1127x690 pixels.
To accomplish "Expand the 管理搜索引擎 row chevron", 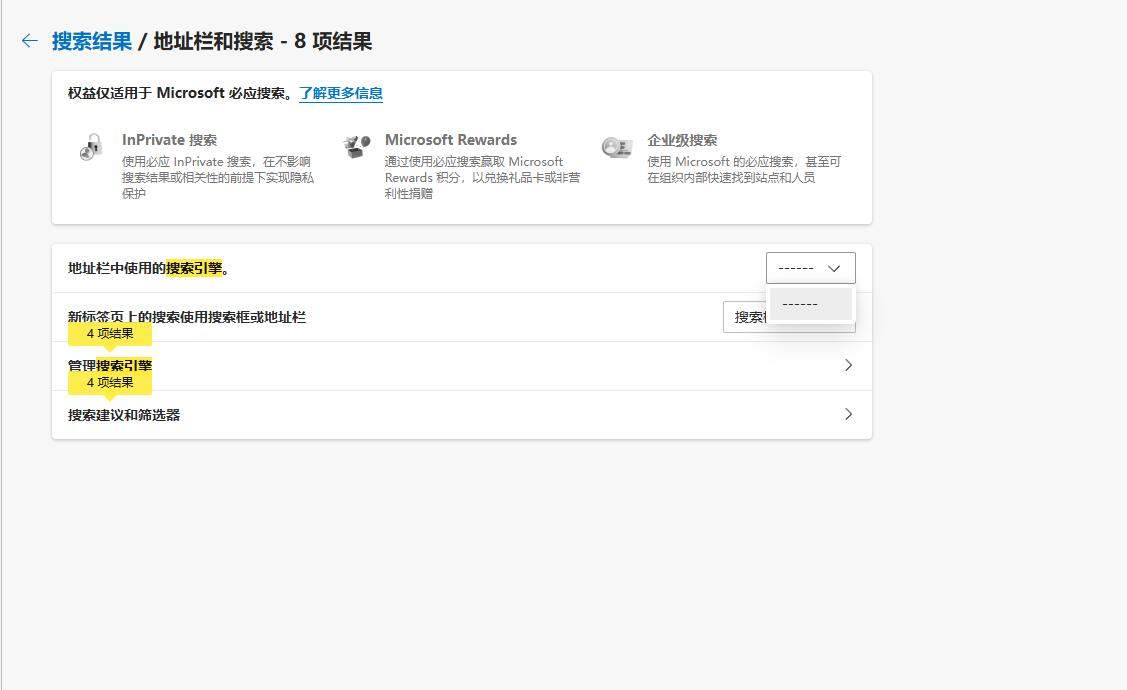I will coord(849,365).
